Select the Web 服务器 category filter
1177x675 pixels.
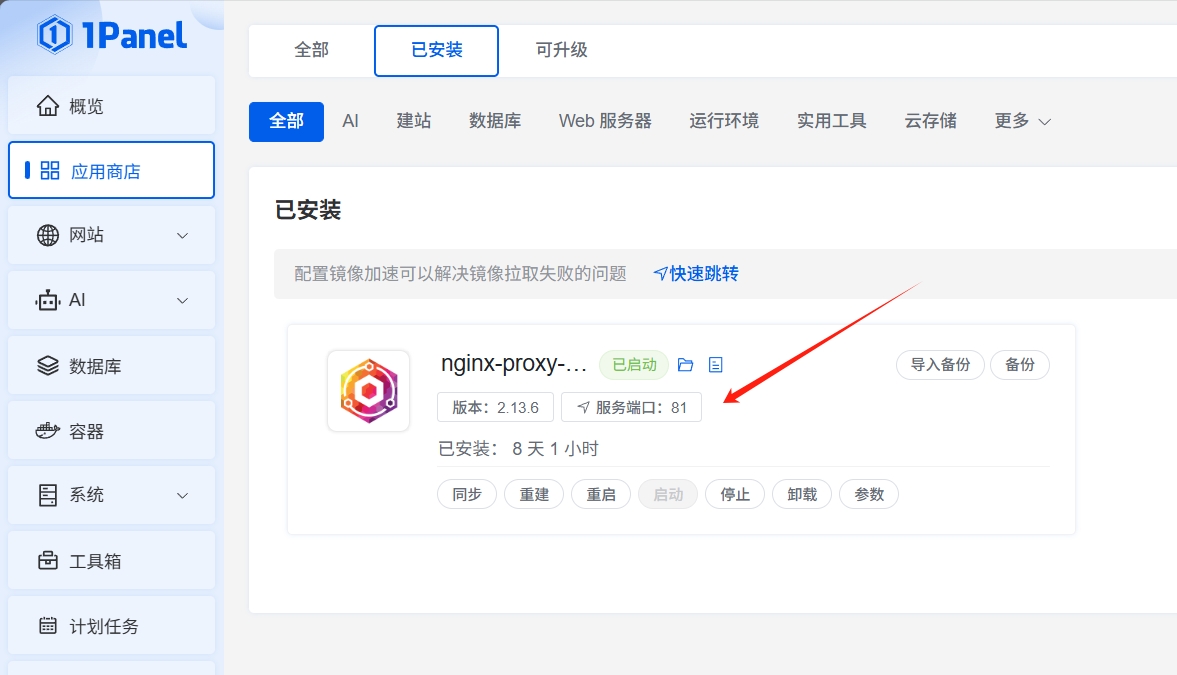[x=605, y=121]
